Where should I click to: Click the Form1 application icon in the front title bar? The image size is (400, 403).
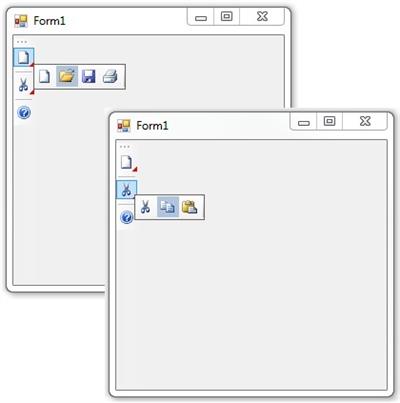pos(124,126)
